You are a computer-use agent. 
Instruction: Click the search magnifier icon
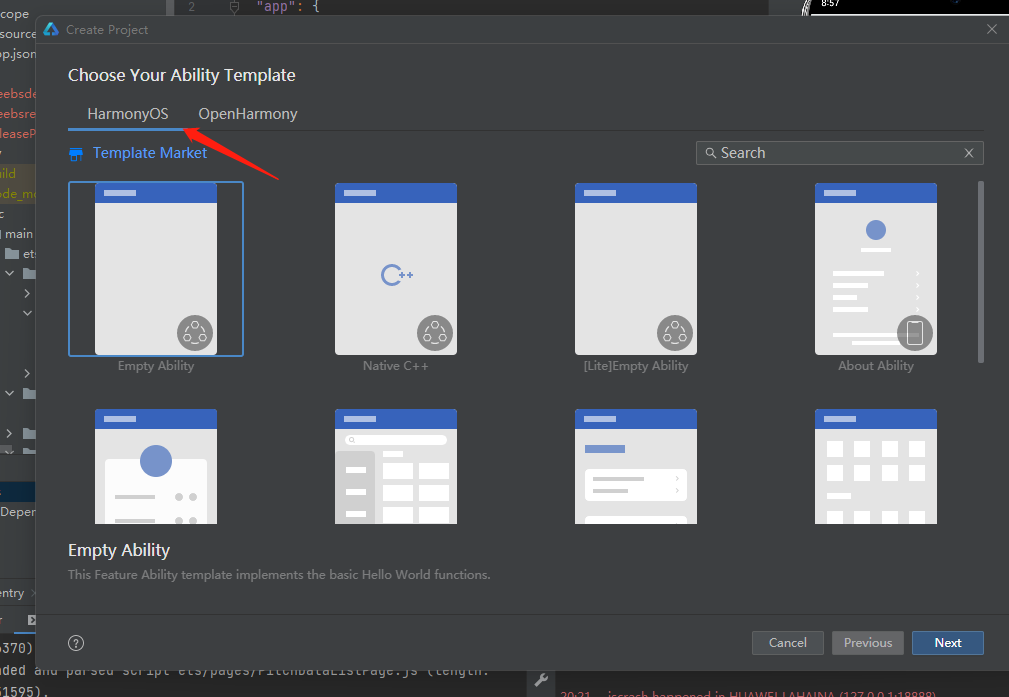710,153
